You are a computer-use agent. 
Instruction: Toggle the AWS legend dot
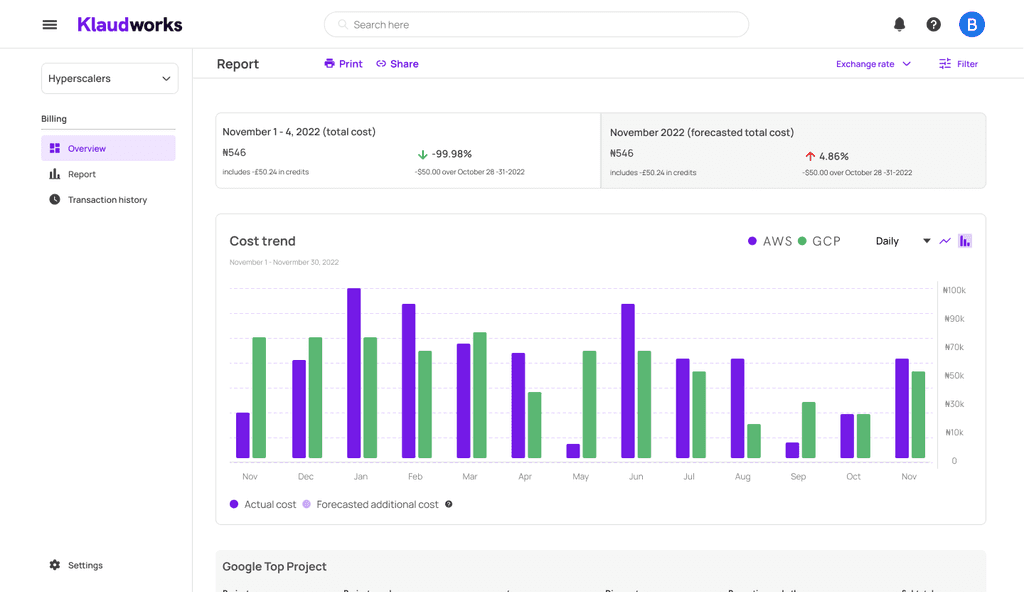coord(752,241)
